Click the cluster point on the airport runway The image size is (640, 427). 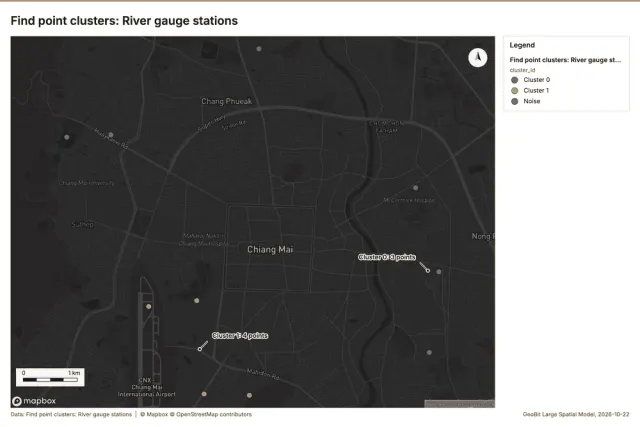tap(149, 306)
